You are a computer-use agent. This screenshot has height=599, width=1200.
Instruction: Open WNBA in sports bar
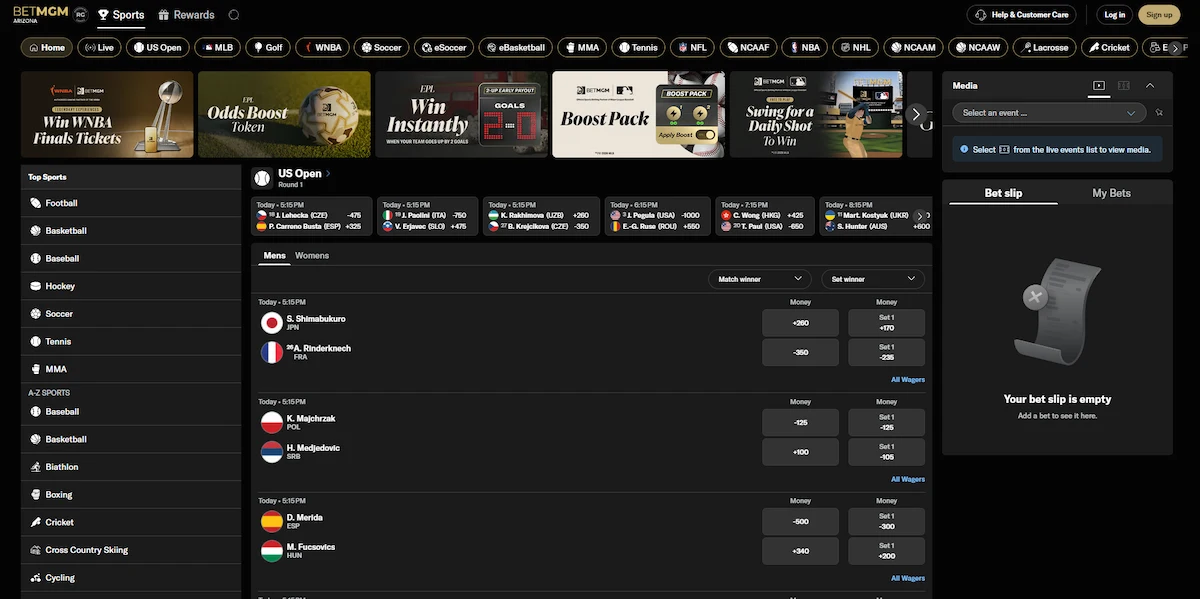tap(320, 47)
